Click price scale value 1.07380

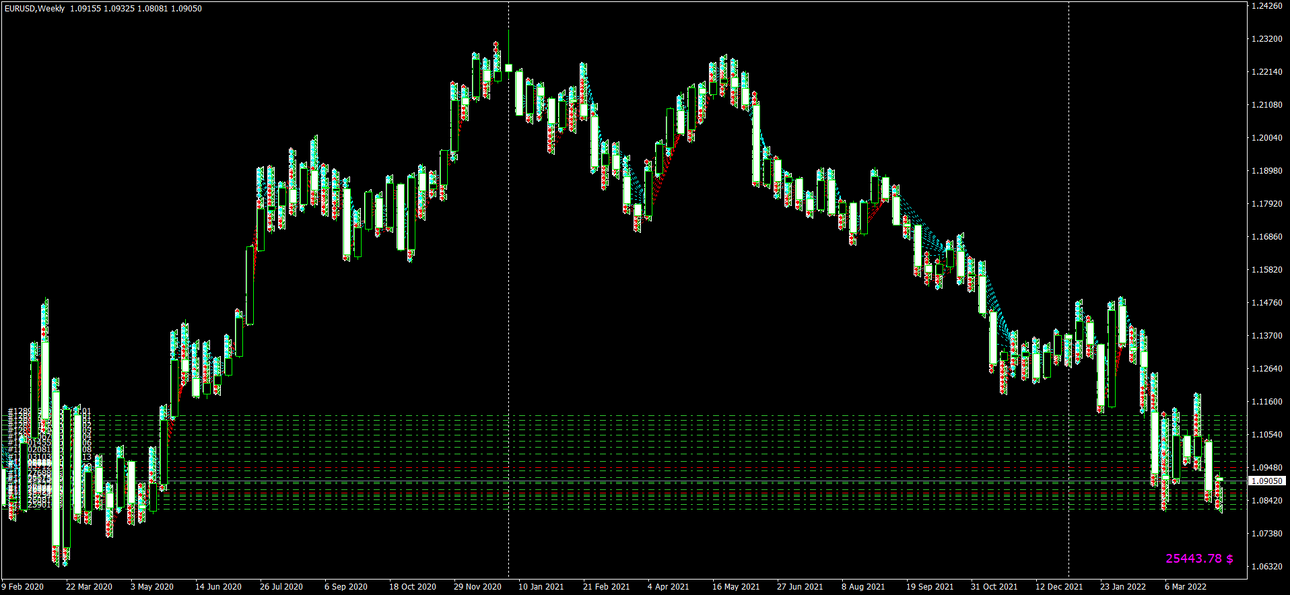pos(1265,534)
